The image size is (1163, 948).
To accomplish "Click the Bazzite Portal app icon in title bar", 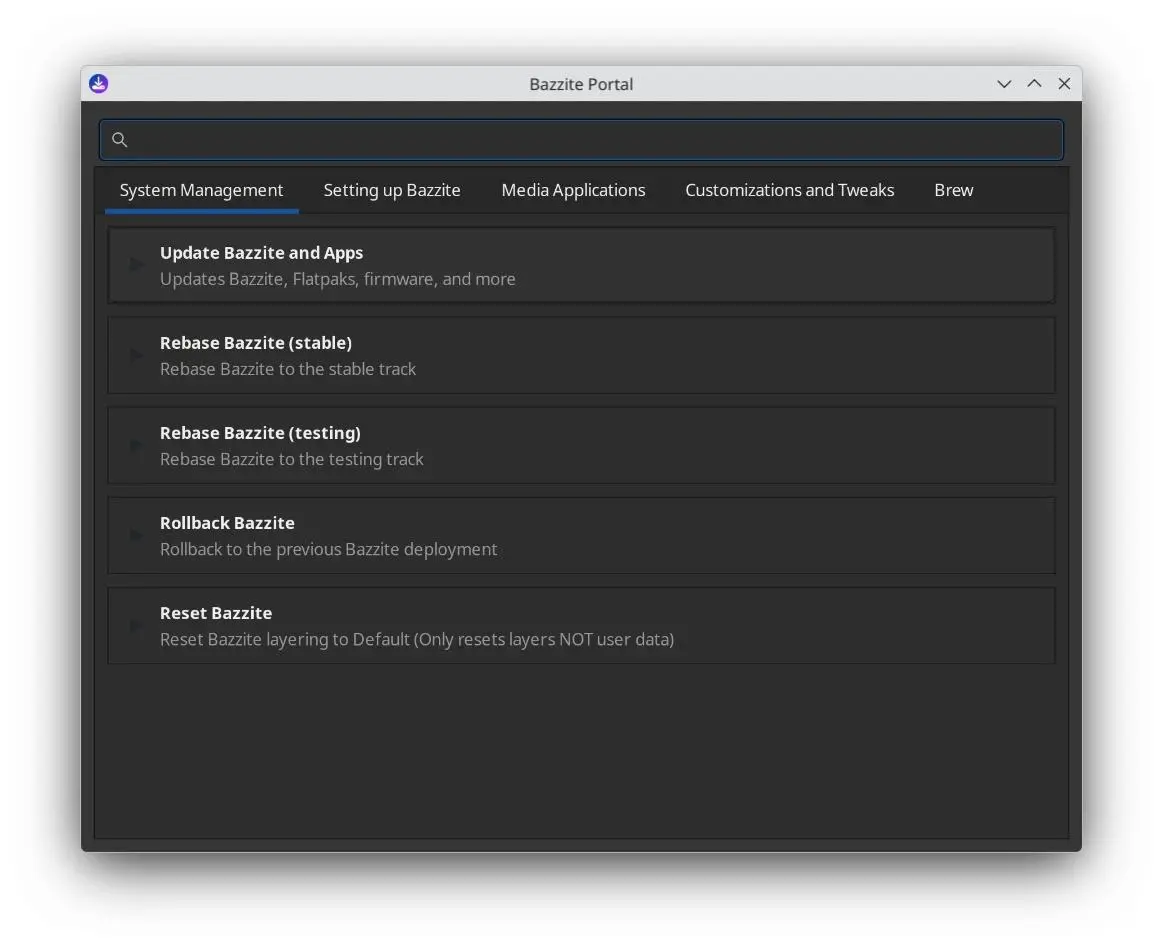I will [99, 83].
